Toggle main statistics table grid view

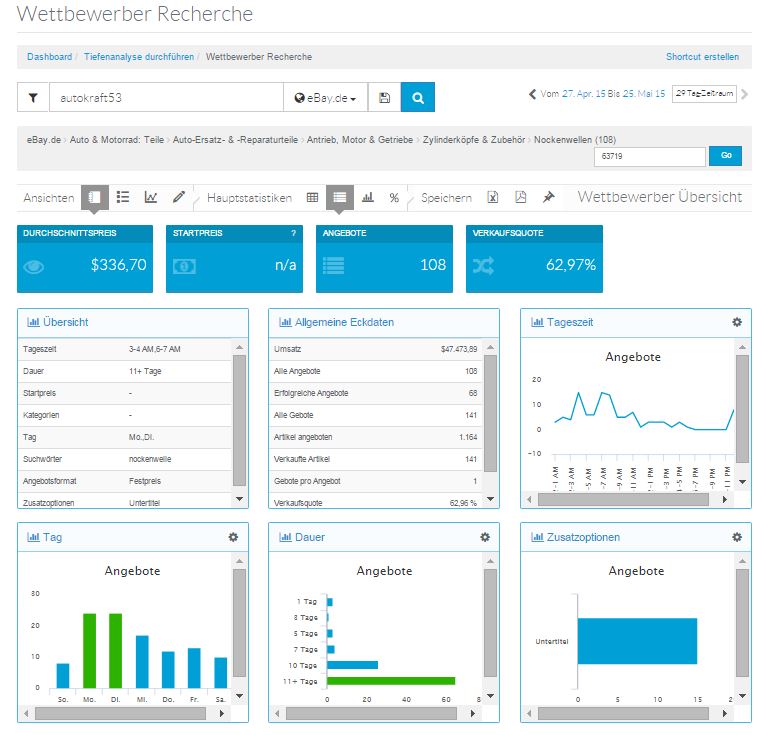coord(313,197)
